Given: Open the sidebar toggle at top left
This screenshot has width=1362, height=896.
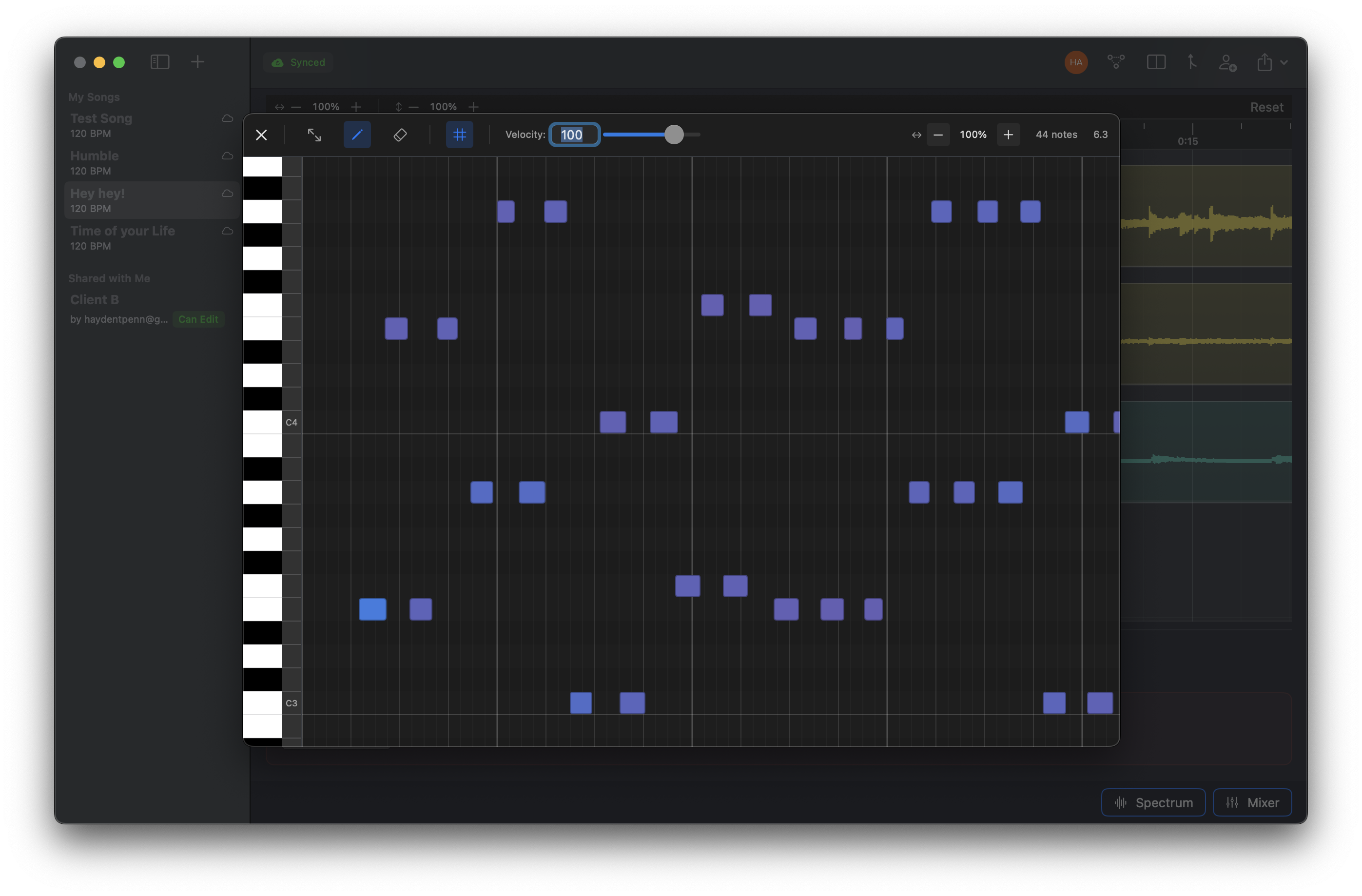Looking at the screenshot, I should pyautogui.click(x=160, y=62).
